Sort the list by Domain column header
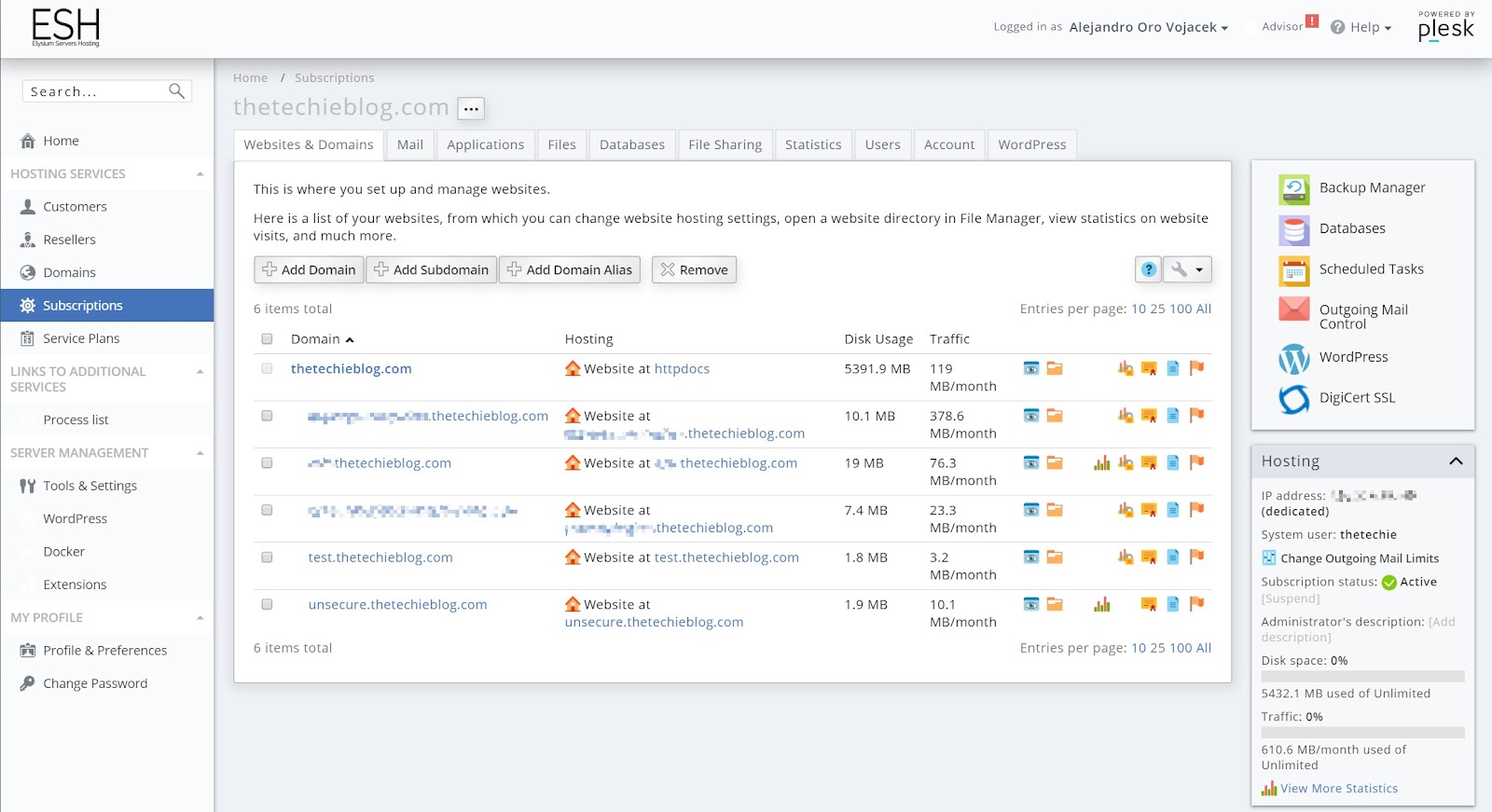The width and height of the screenshot is (1492, 812). tap(322, 339)
